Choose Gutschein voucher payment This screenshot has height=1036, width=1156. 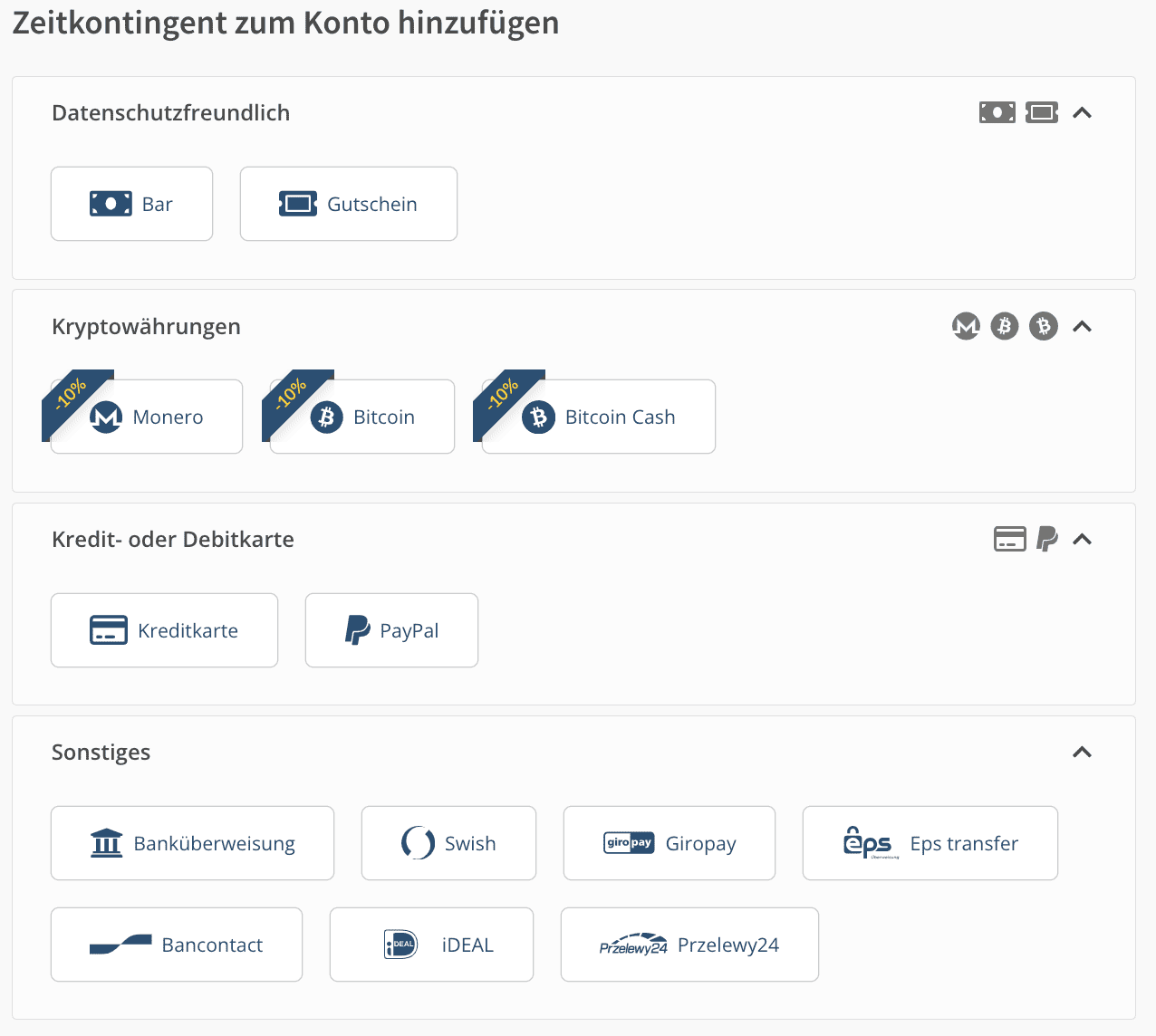[x=348, y=204]
